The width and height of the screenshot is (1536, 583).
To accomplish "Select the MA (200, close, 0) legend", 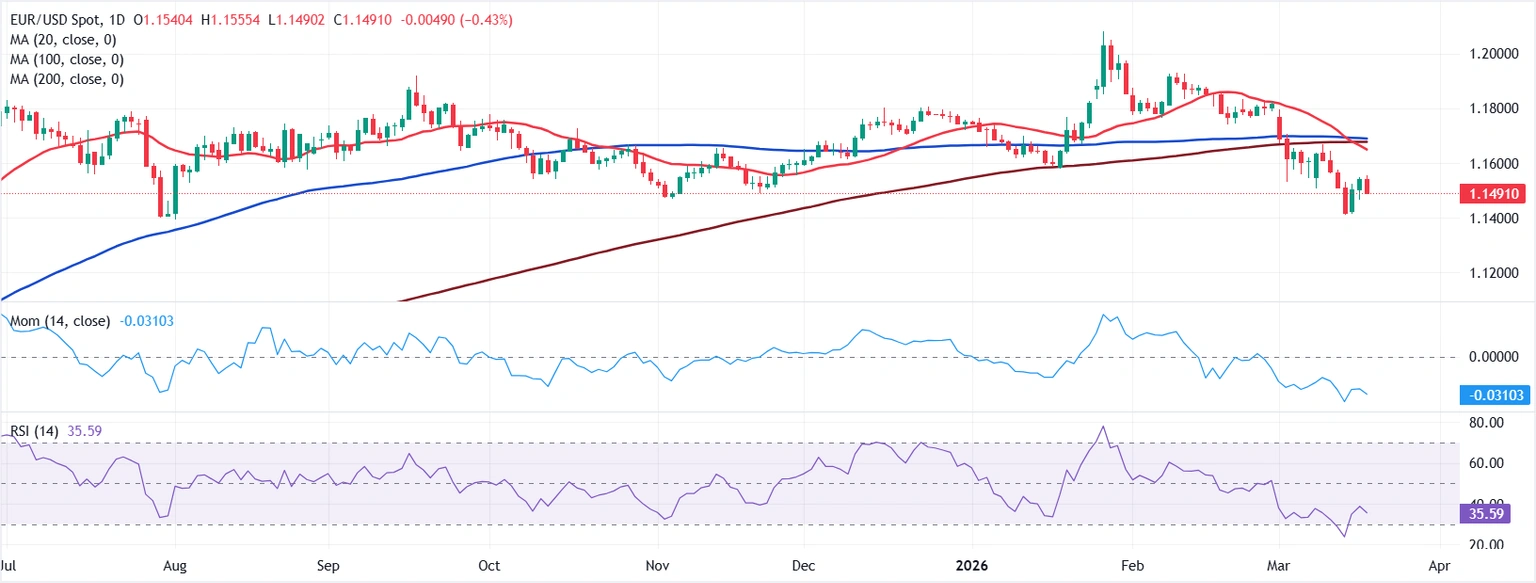I will click(69, 79).
